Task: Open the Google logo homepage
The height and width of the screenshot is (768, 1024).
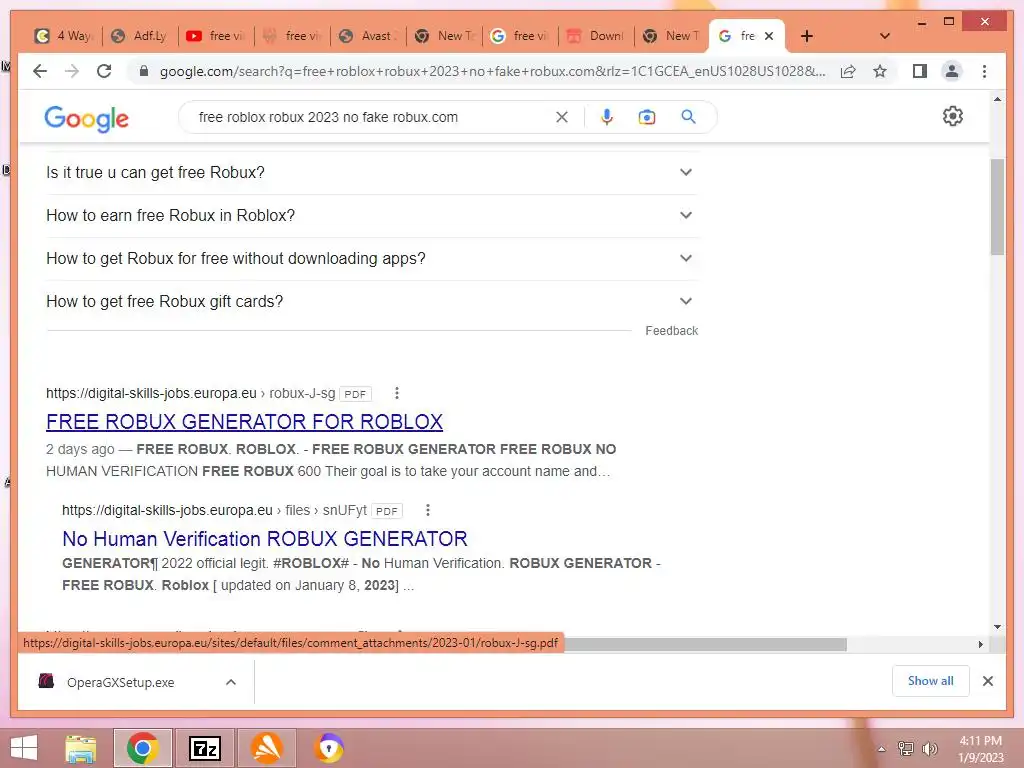Action: (x=86, y=119)
